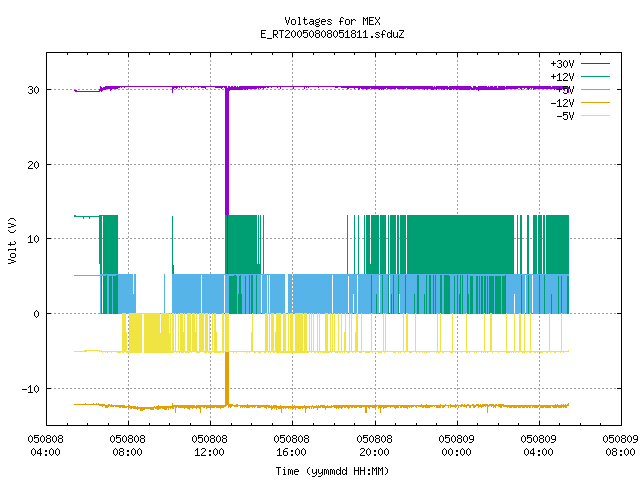This screenshot has height=480, width=640.
Task: Click the yellow -5V legend line sample
Action: tap(595, 116)
